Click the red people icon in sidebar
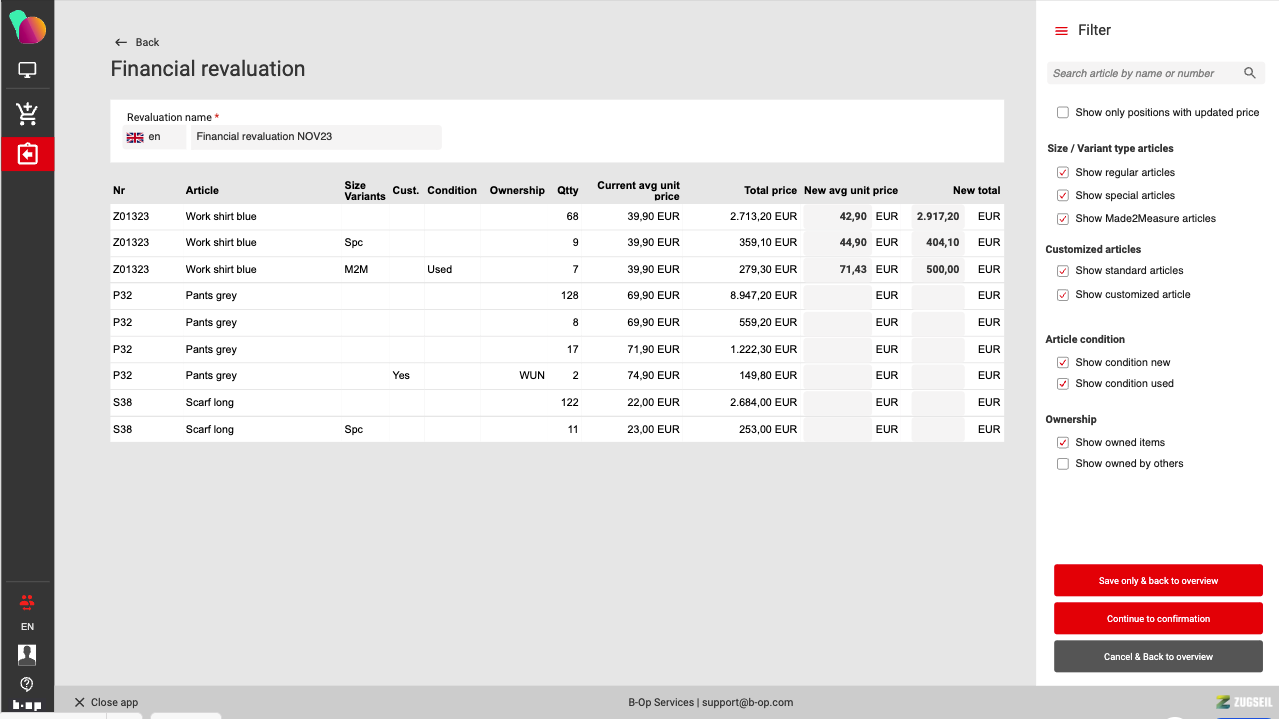 [x=27, y=602]
